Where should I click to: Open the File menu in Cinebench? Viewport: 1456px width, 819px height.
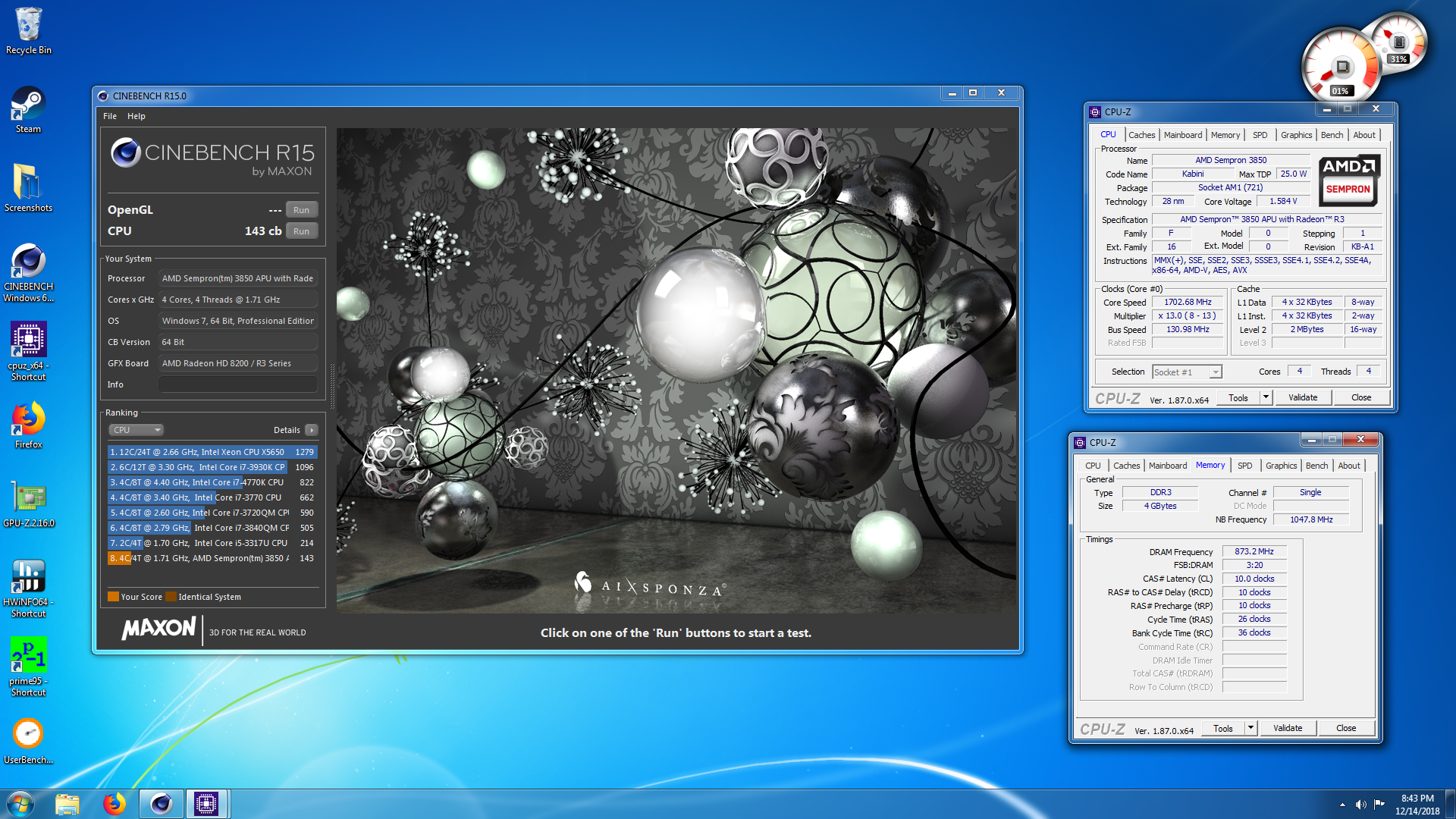click(110, 116)
